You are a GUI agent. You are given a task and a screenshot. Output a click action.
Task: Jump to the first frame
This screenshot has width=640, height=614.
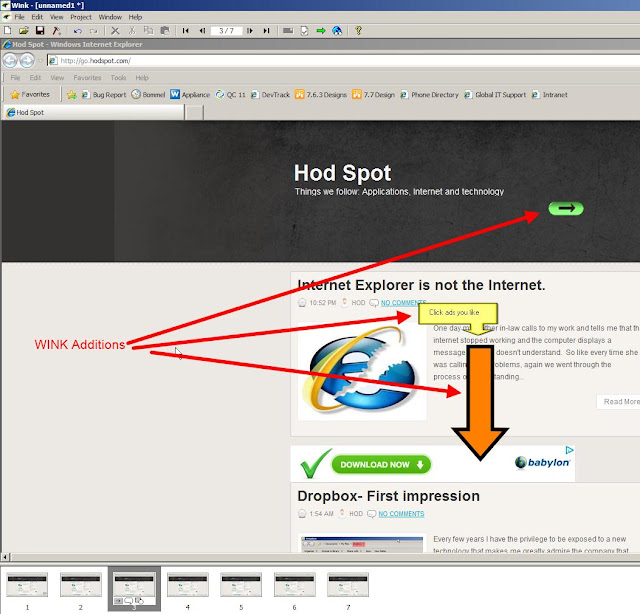pos(186,31)
